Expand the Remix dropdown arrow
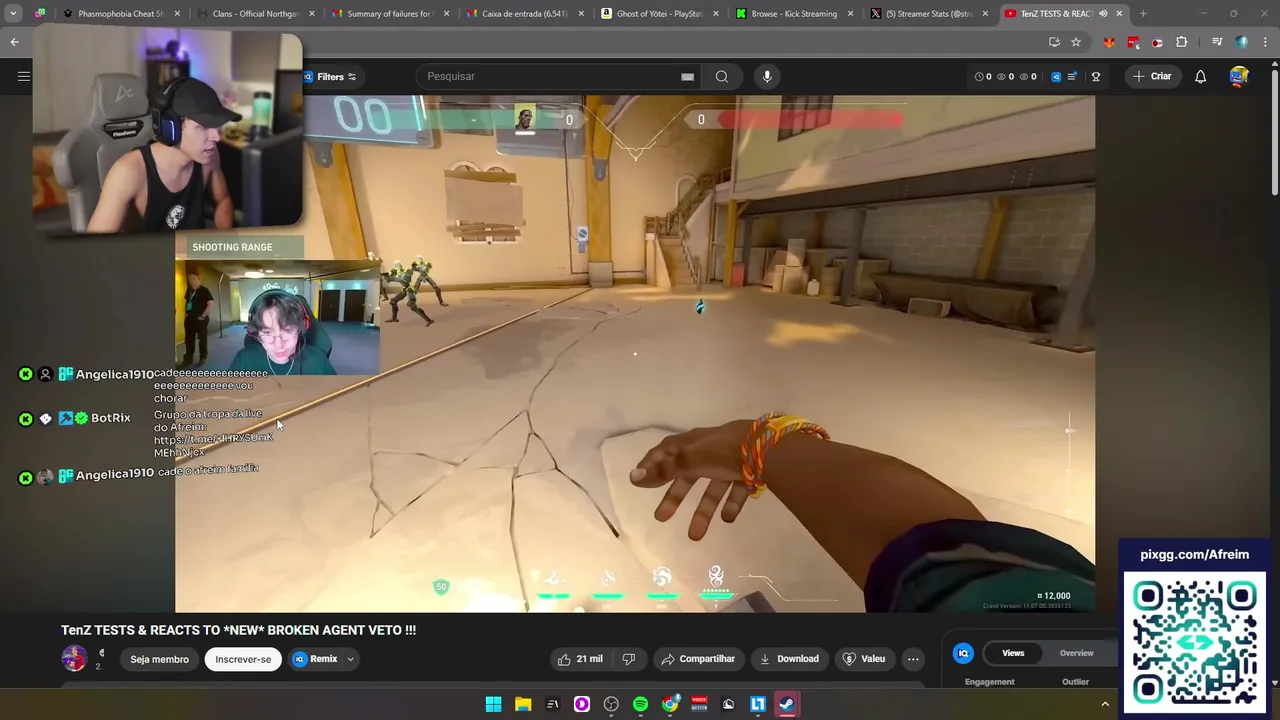The image size is (1280, 720). point(350,659)
